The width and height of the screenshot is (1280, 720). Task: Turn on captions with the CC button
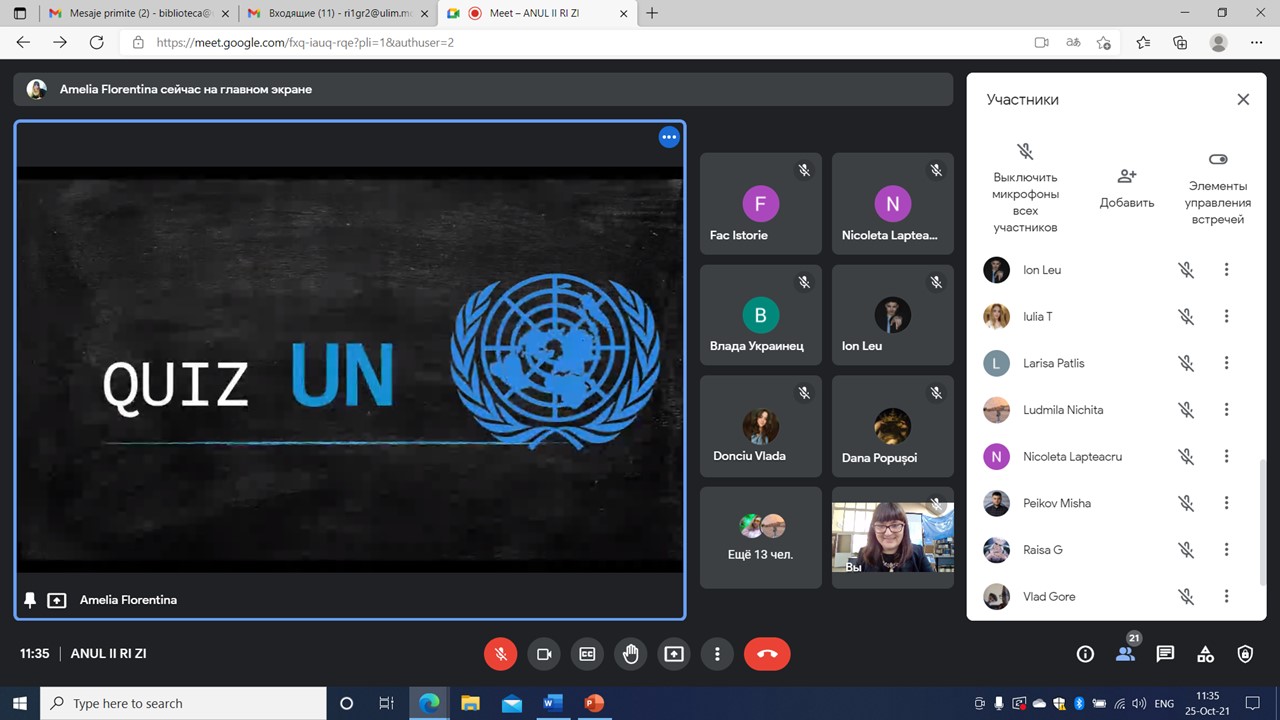tap(587, 654)
